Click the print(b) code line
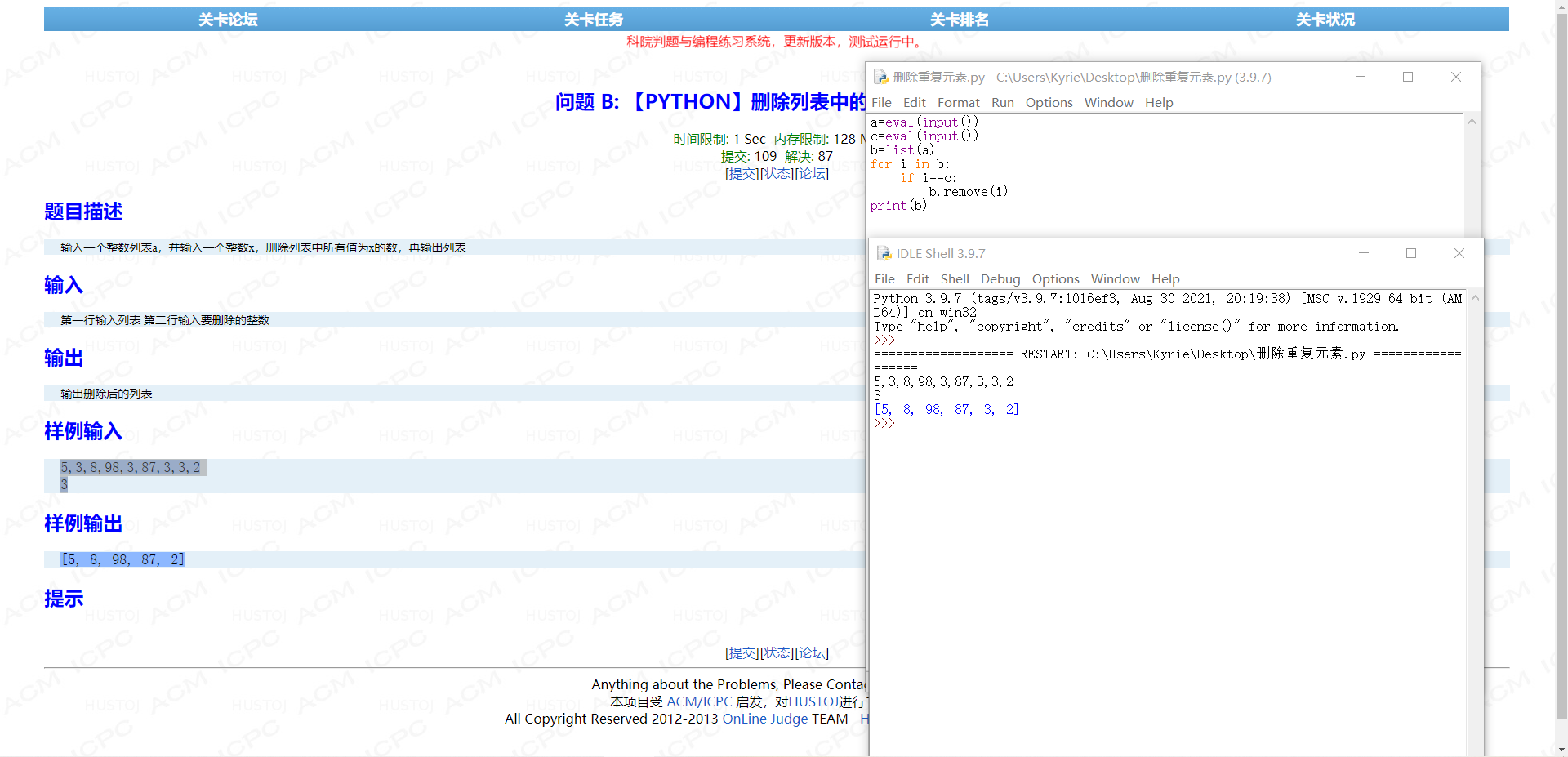The height and width of the screenshot is (757, 1568). pyautogui.click(x=898, y=205)
